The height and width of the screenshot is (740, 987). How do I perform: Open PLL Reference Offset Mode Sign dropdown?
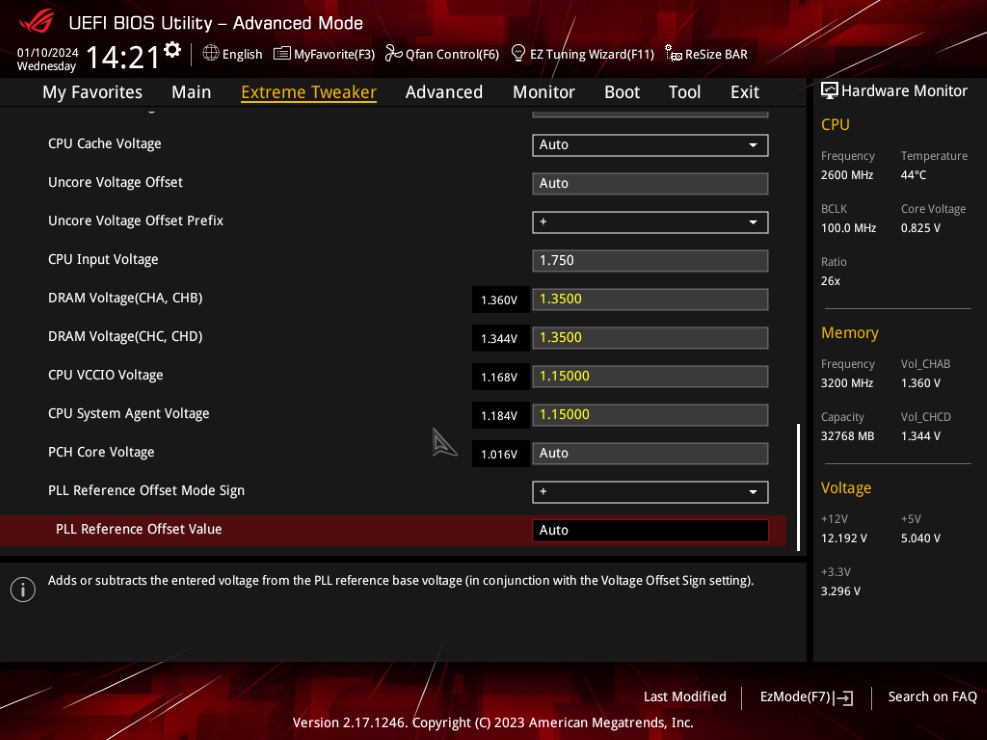[650, 492]
